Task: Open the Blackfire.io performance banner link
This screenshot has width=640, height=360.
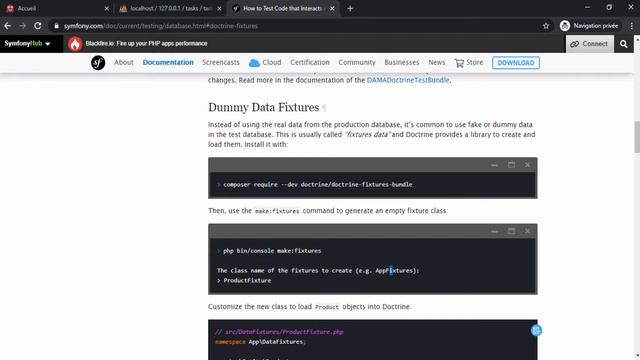Action: tap(147, 43)
